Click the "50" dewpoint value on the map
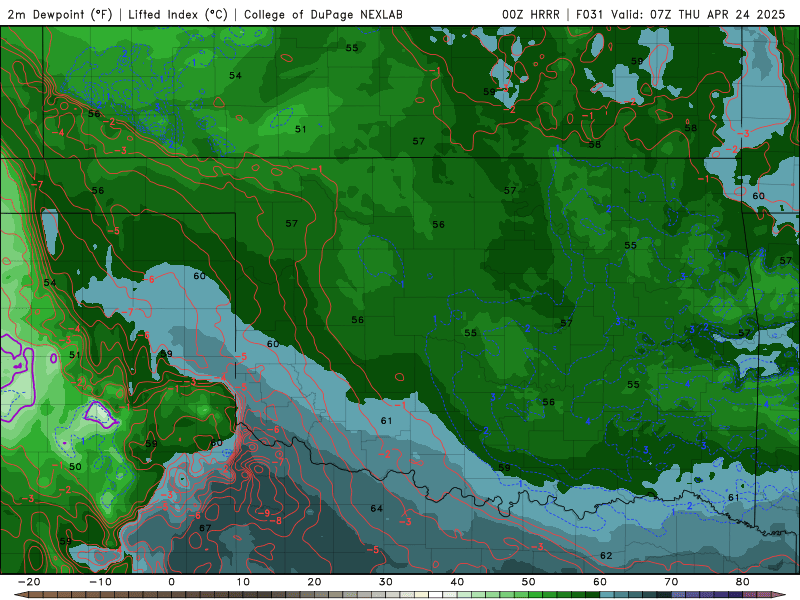 (x=75, y=467)
